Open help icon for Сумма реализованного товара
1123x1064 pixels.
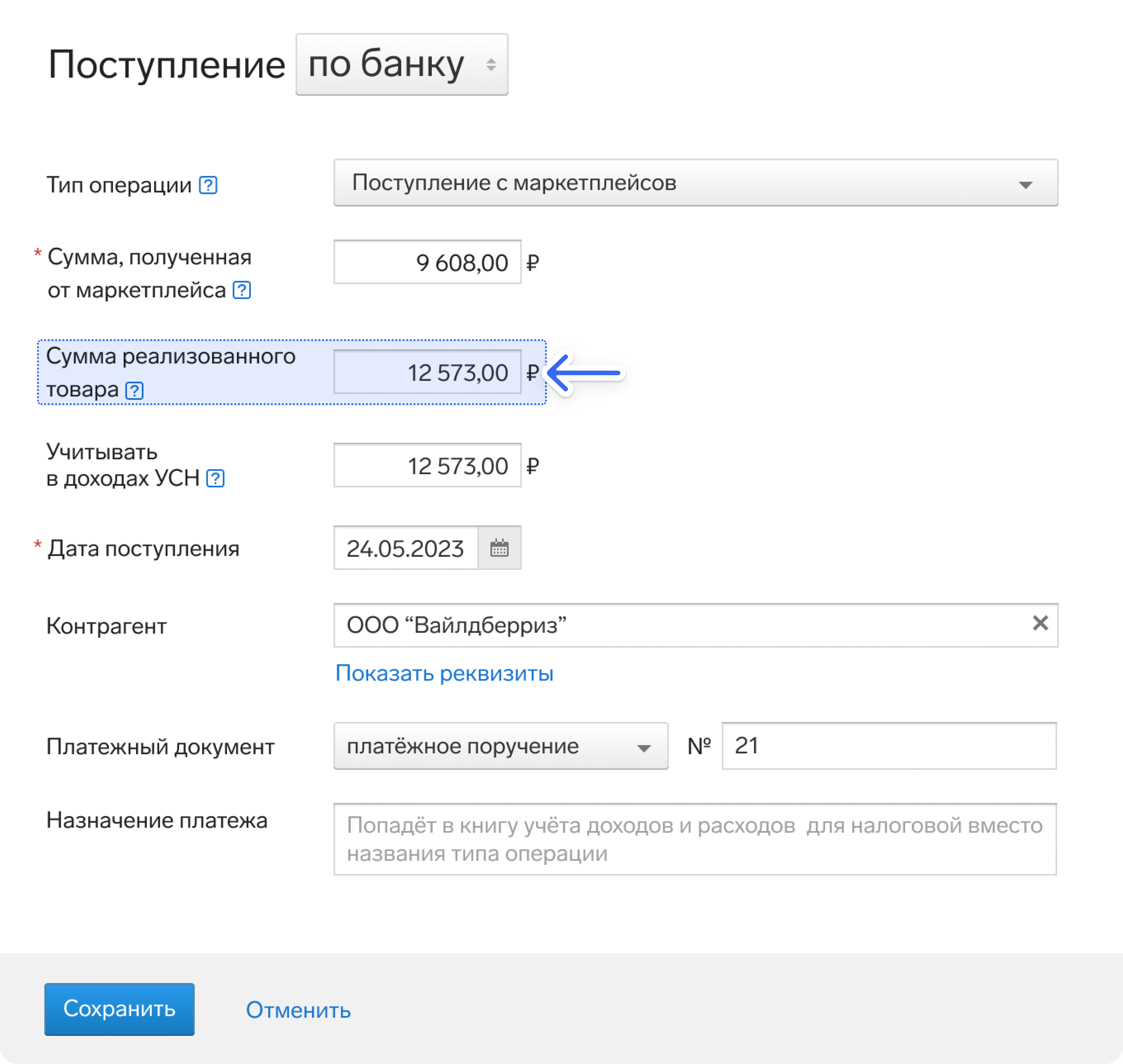pyautogui.click(x=134, y=390)
